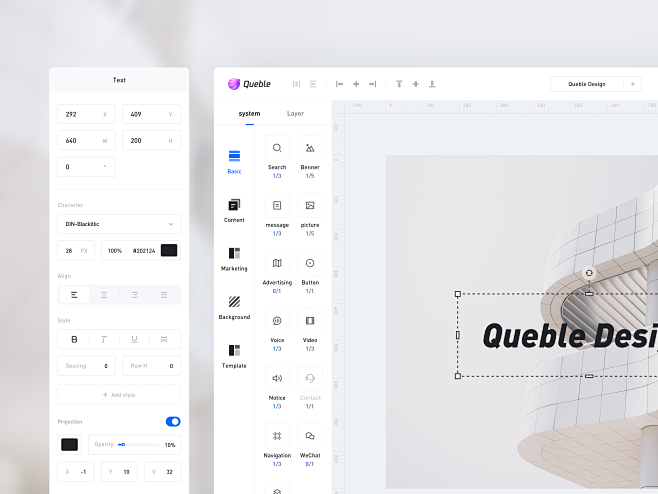Toggle the Projection switch off

[x=173, y=421]
